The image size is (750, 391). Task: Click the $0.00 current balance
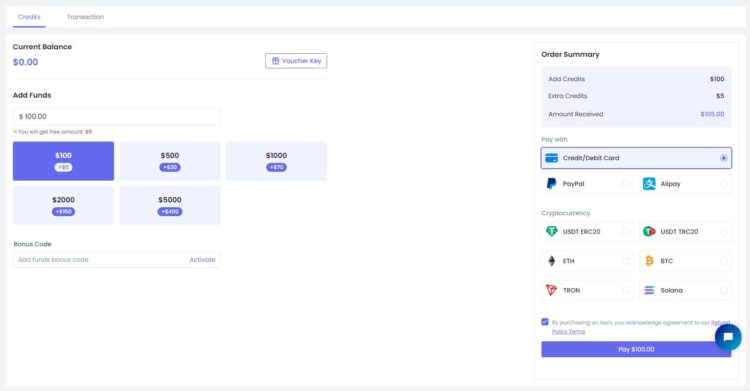tap(25, 62)
